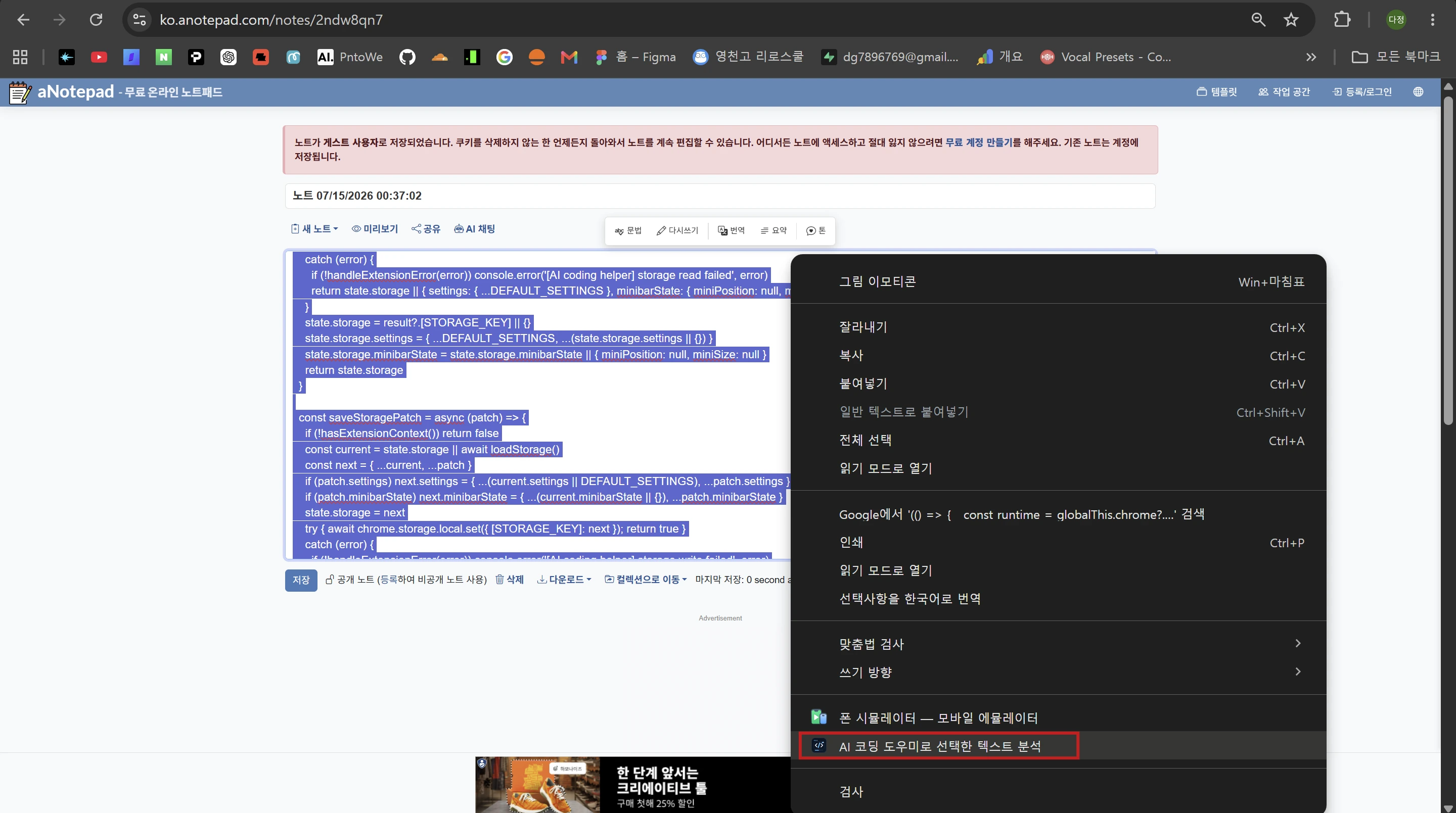The height and width of the screenshot is (813, 1456).
Task: Click the 요약 summarize tool
Action: coord(774,230)
